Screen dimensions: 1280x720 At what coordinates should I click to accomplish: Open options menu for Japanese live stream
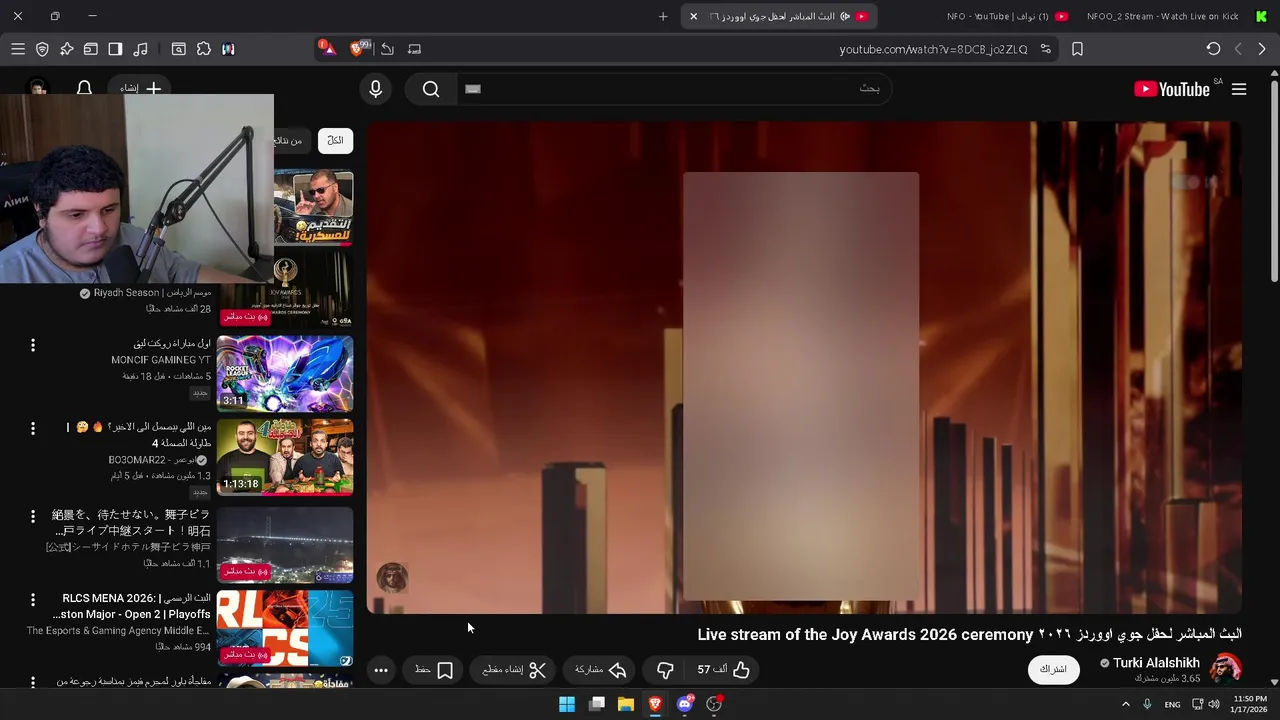click(33, 517)
